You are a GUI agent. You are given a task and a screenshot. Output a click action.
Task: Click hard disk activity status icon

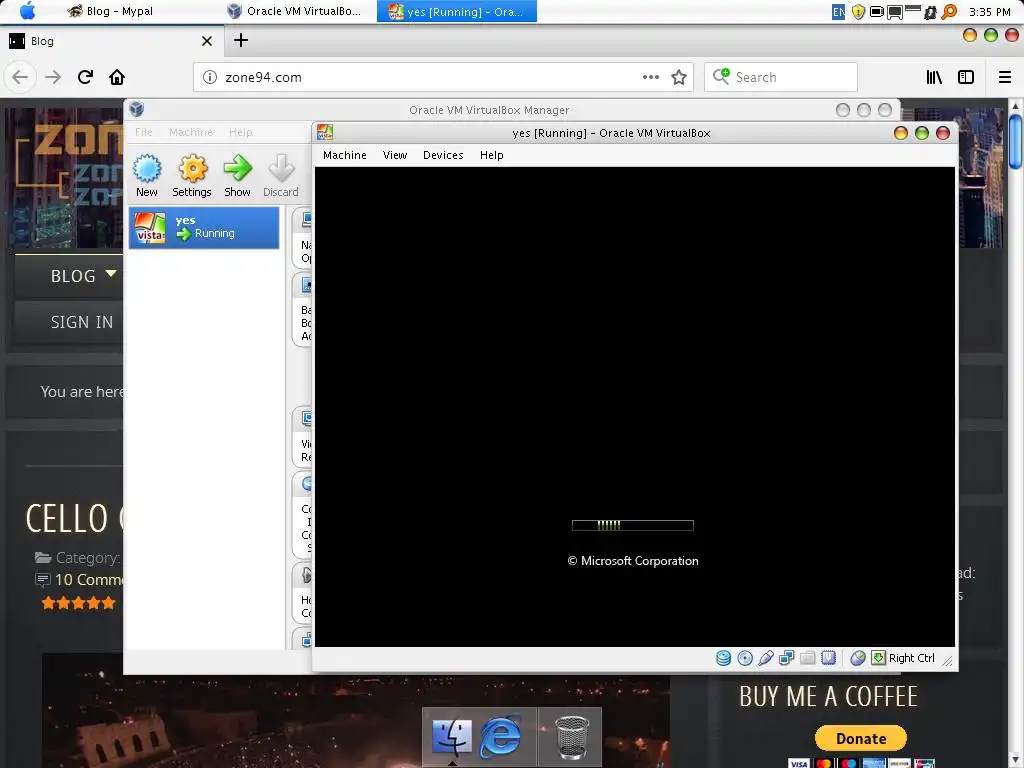(724, 658)
